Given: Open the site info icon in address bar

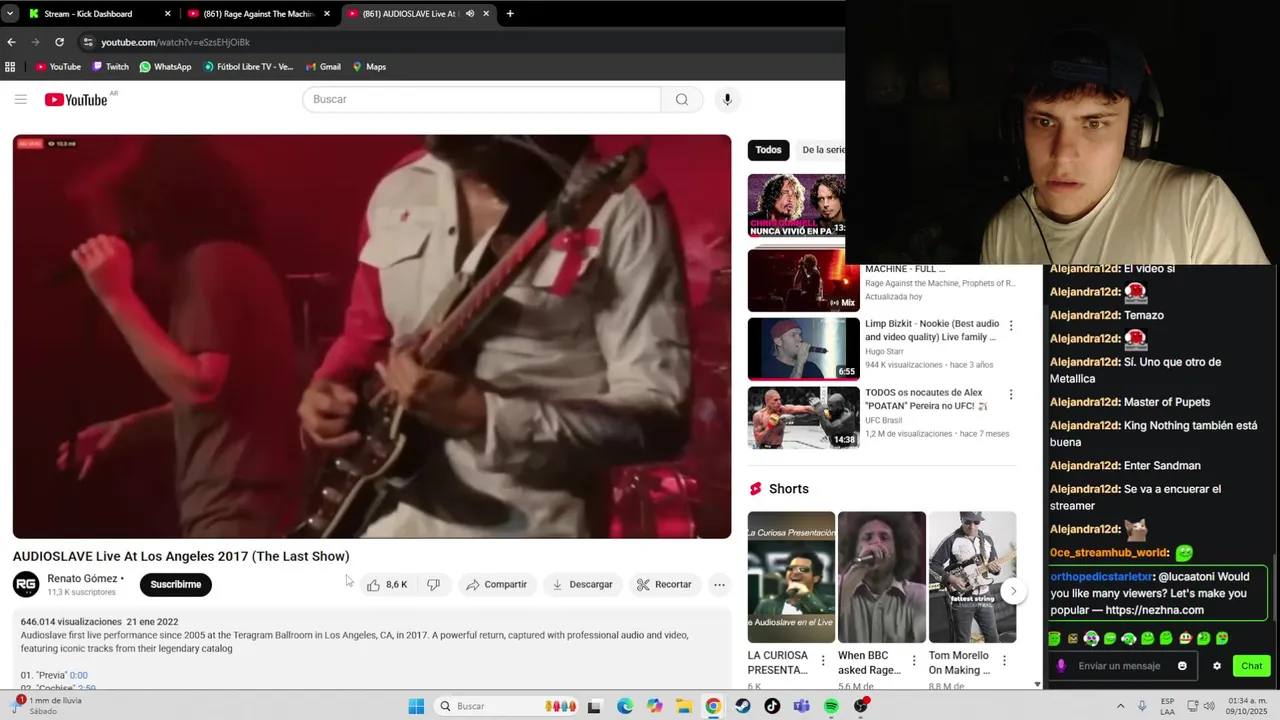Looking at the screenshot, I should point(88,42).
